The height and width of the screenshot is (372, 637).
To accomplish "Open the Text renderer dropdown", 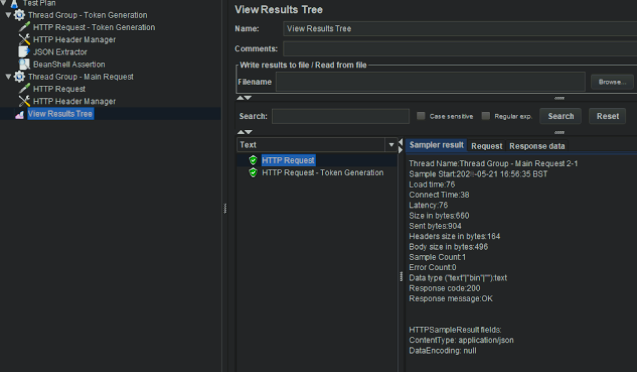I will 391,145.
